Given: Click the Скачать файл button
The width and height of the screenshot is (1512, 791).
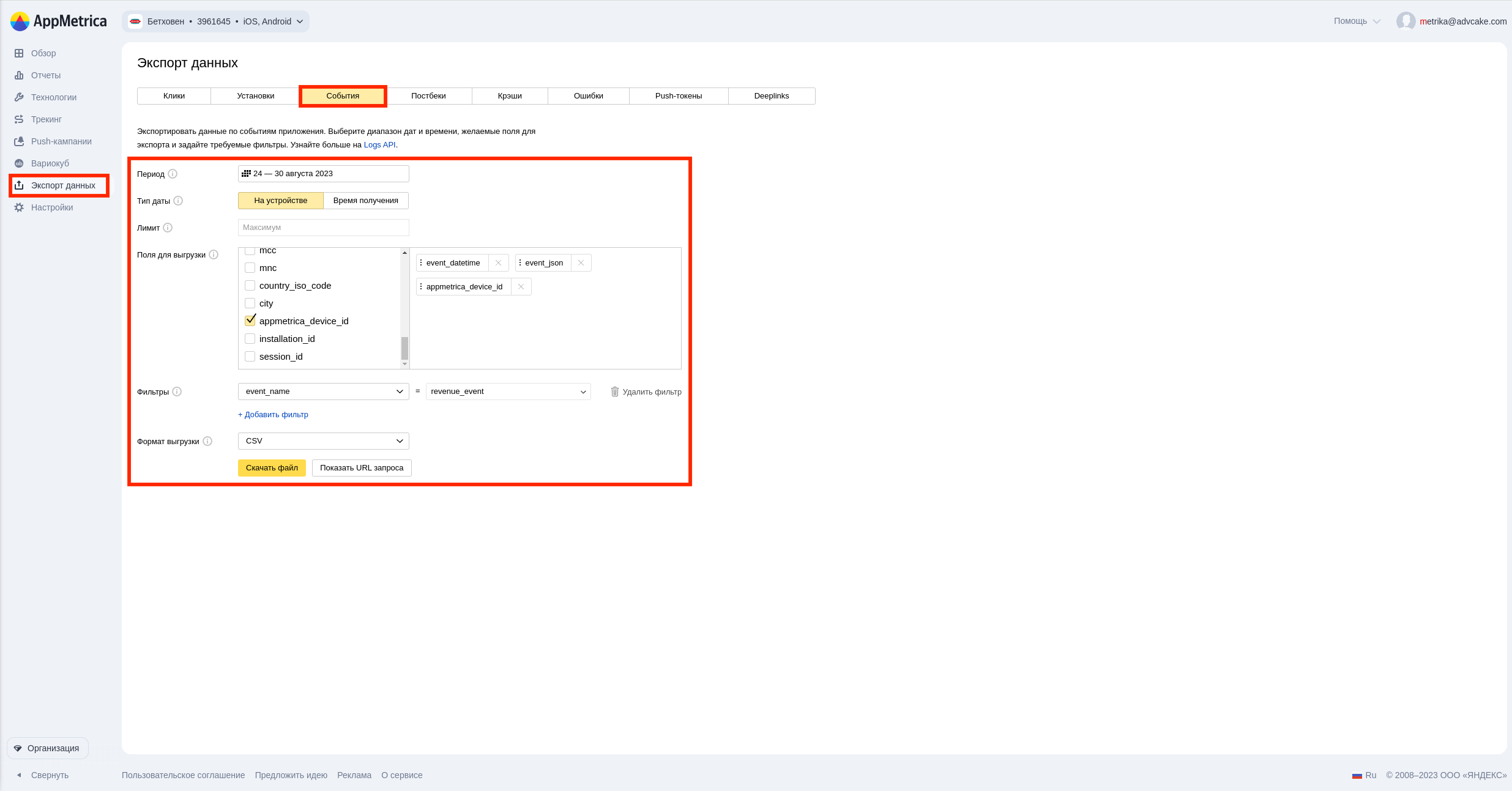Looking at the screenshot, I should pyautogui.click(x=272, y=468).
